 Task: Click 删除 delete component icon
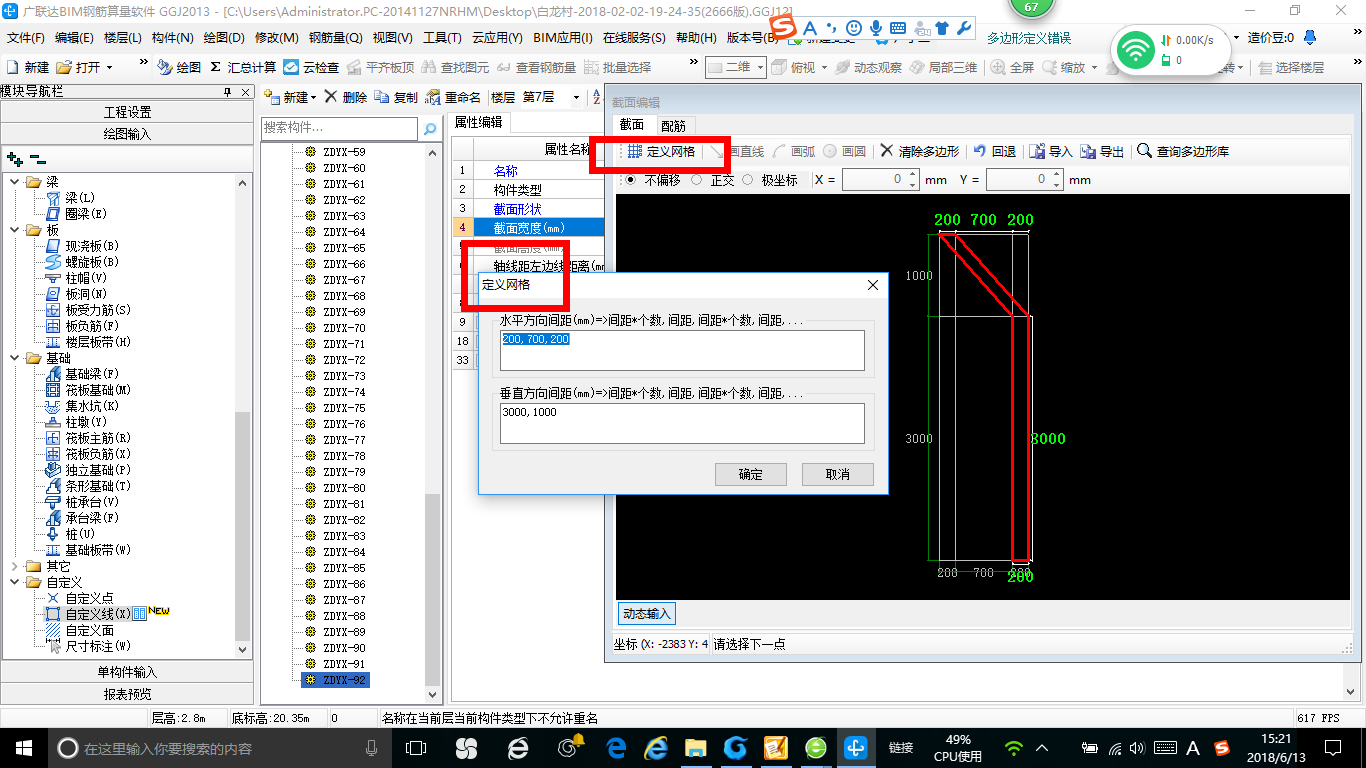coord(346,97)
